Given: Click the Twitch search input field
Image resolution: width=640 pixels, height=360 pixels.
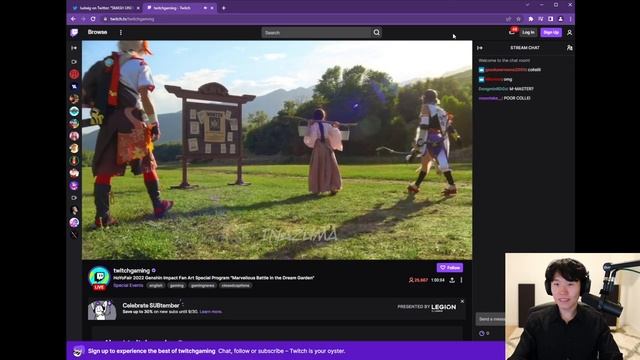Looking at the screenshot, I should coord(316,33).
